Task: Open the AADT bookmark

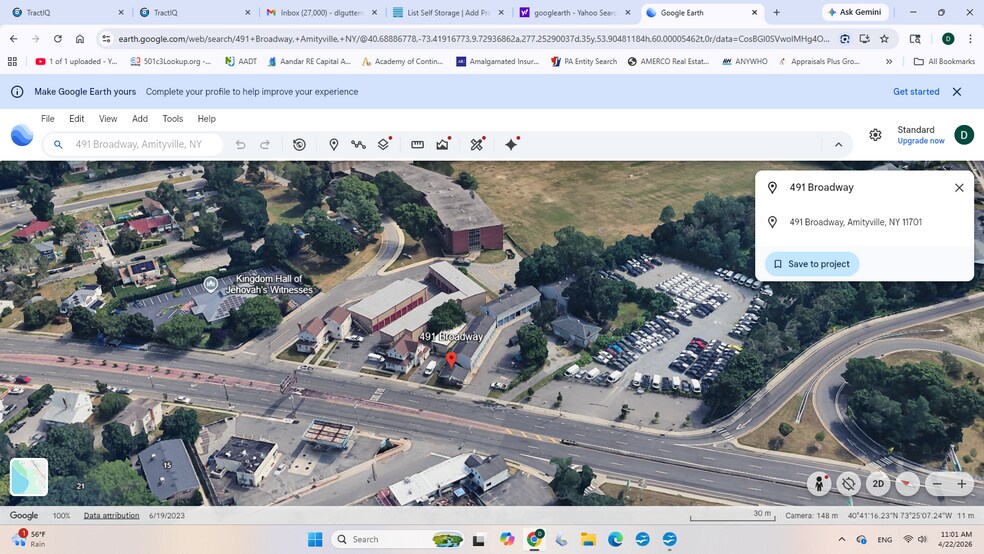Action: point(241,61)
